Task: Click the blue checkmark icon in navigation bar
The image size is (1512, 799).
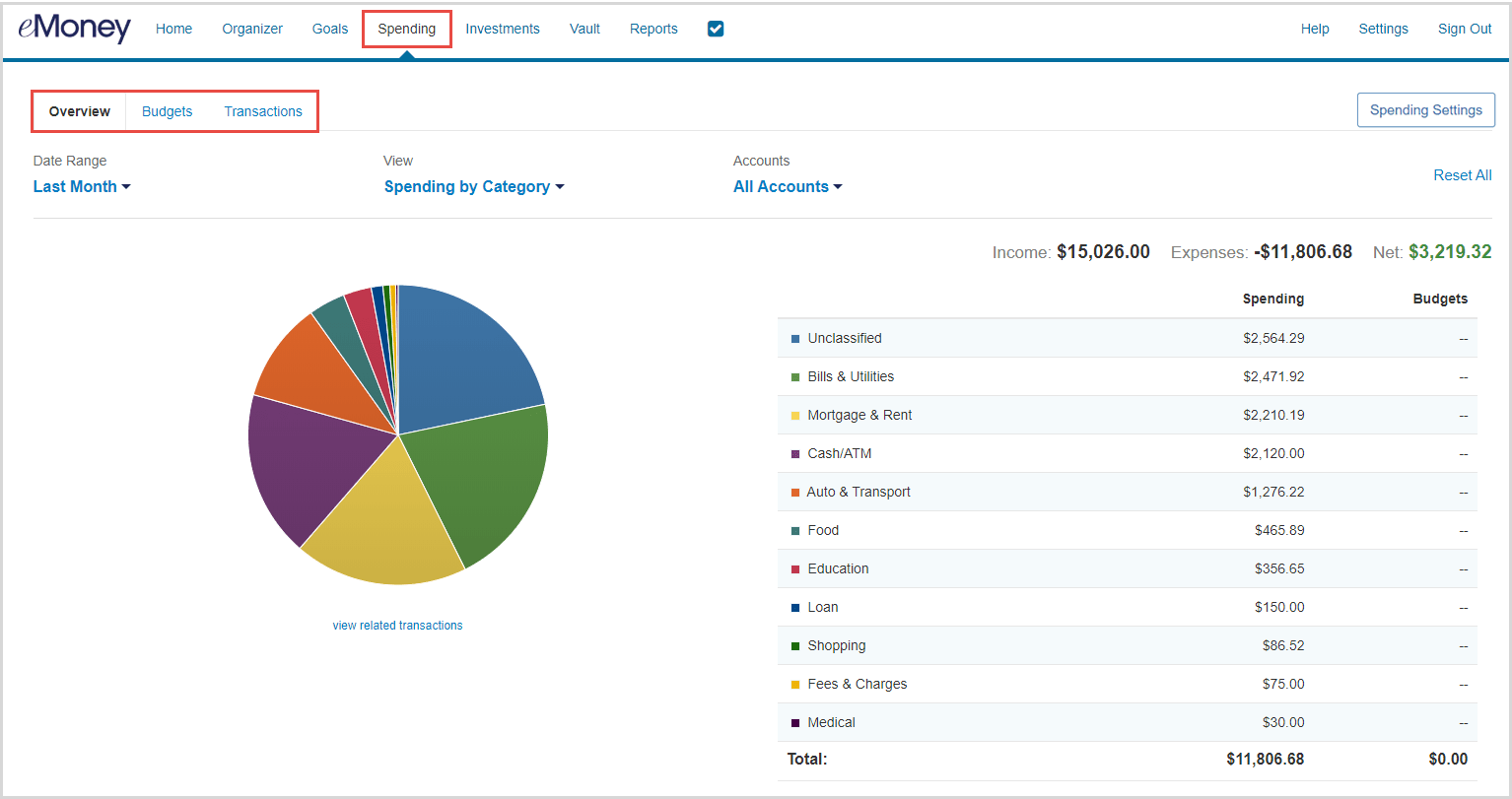Action: click(x=715, y=29)
